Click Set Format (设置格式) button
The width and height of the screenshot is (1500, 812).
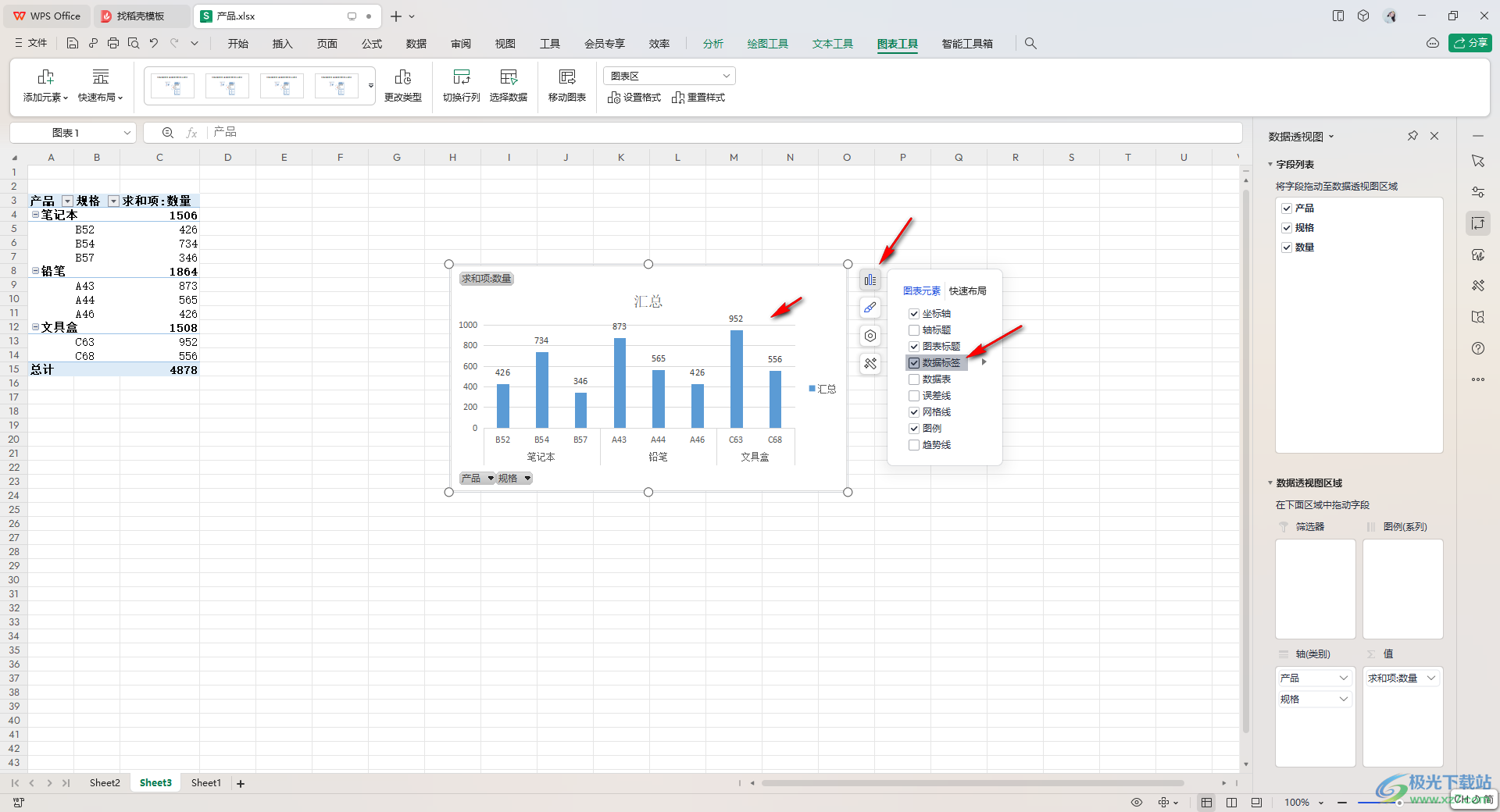634,98
